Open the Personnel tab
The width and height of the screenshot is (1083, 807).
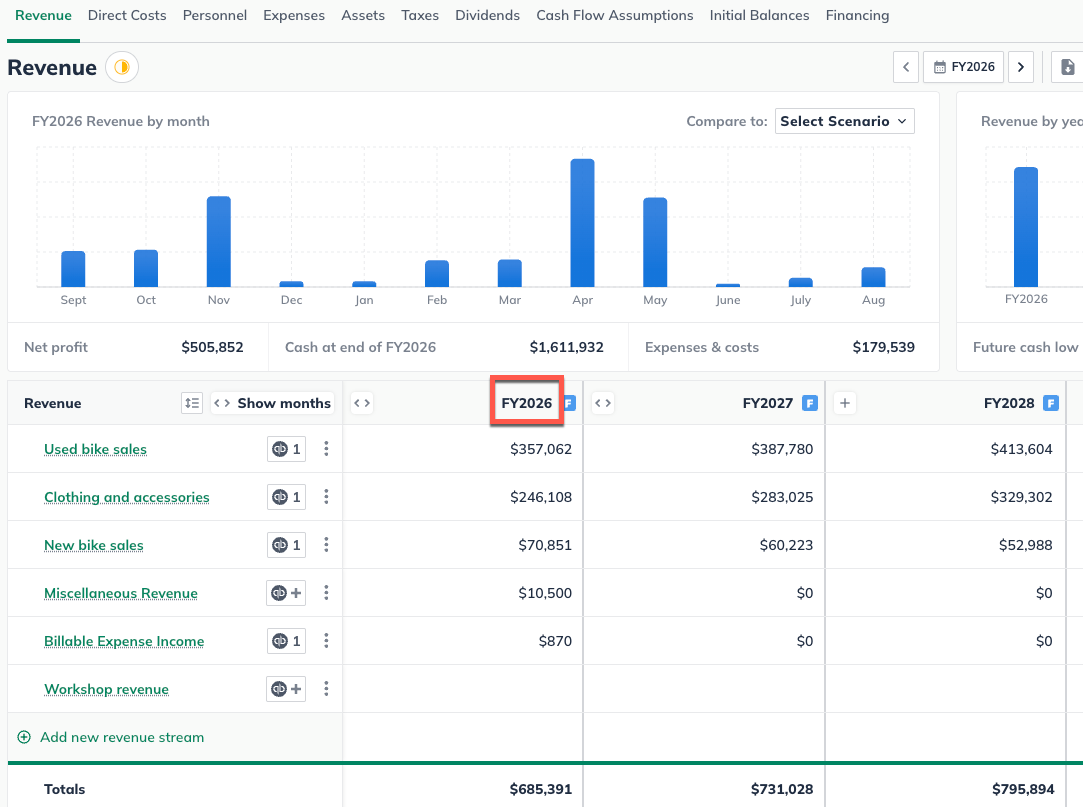pos(215,15)
